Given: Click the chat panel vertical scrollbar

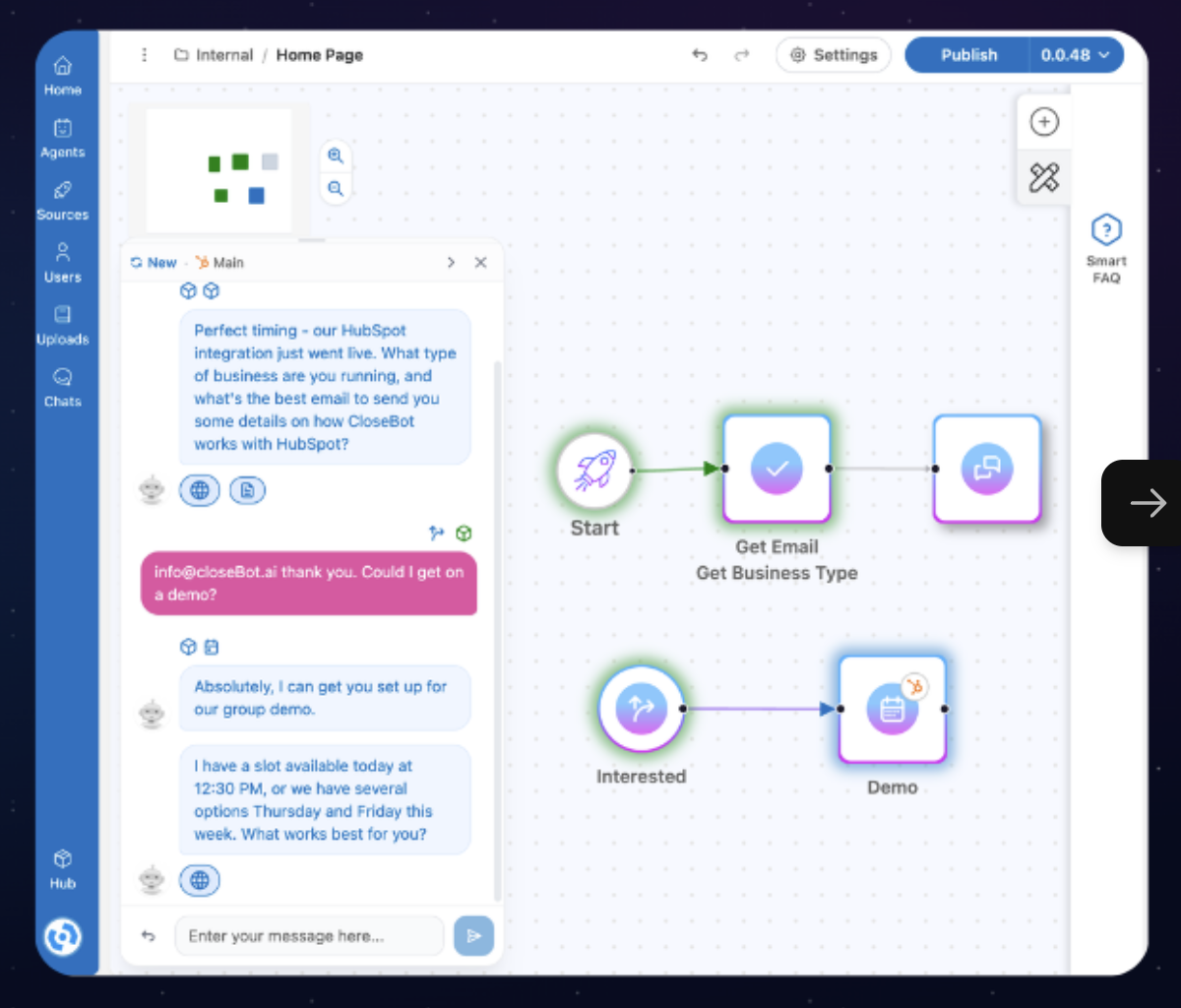Looking at the screenshot, I should [x=497, y=630].
